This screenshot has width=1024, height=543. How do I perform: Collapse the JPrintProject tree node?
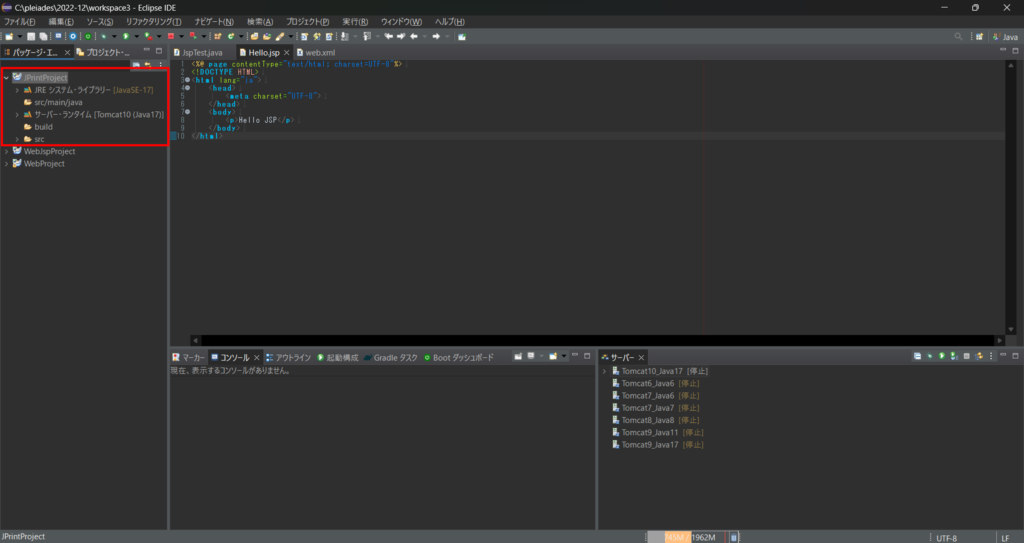pyautogui.click(x=6, y=77)
